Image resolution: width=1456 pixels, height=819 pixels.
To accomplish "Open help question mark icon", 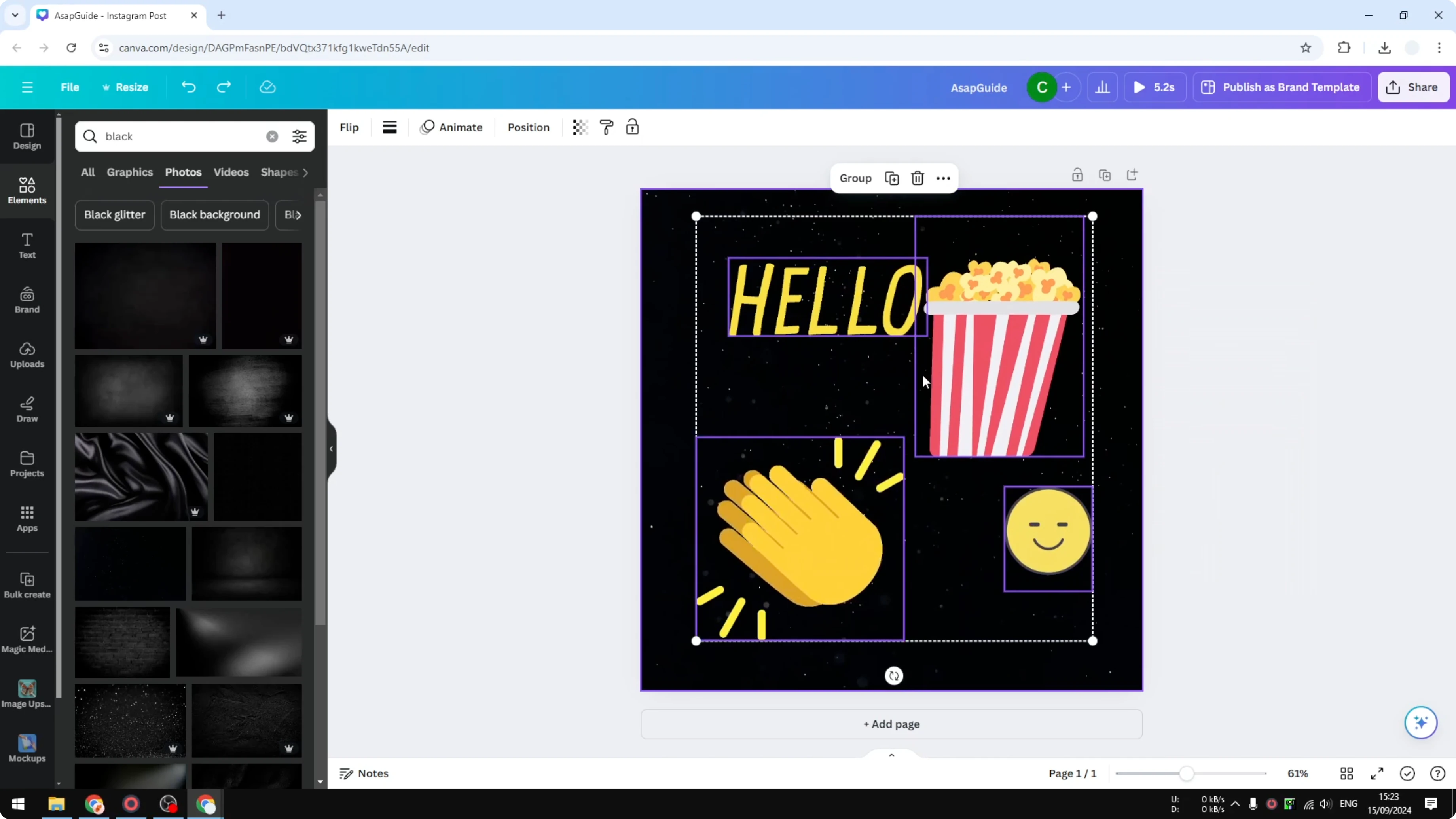I will point(1437,773).
